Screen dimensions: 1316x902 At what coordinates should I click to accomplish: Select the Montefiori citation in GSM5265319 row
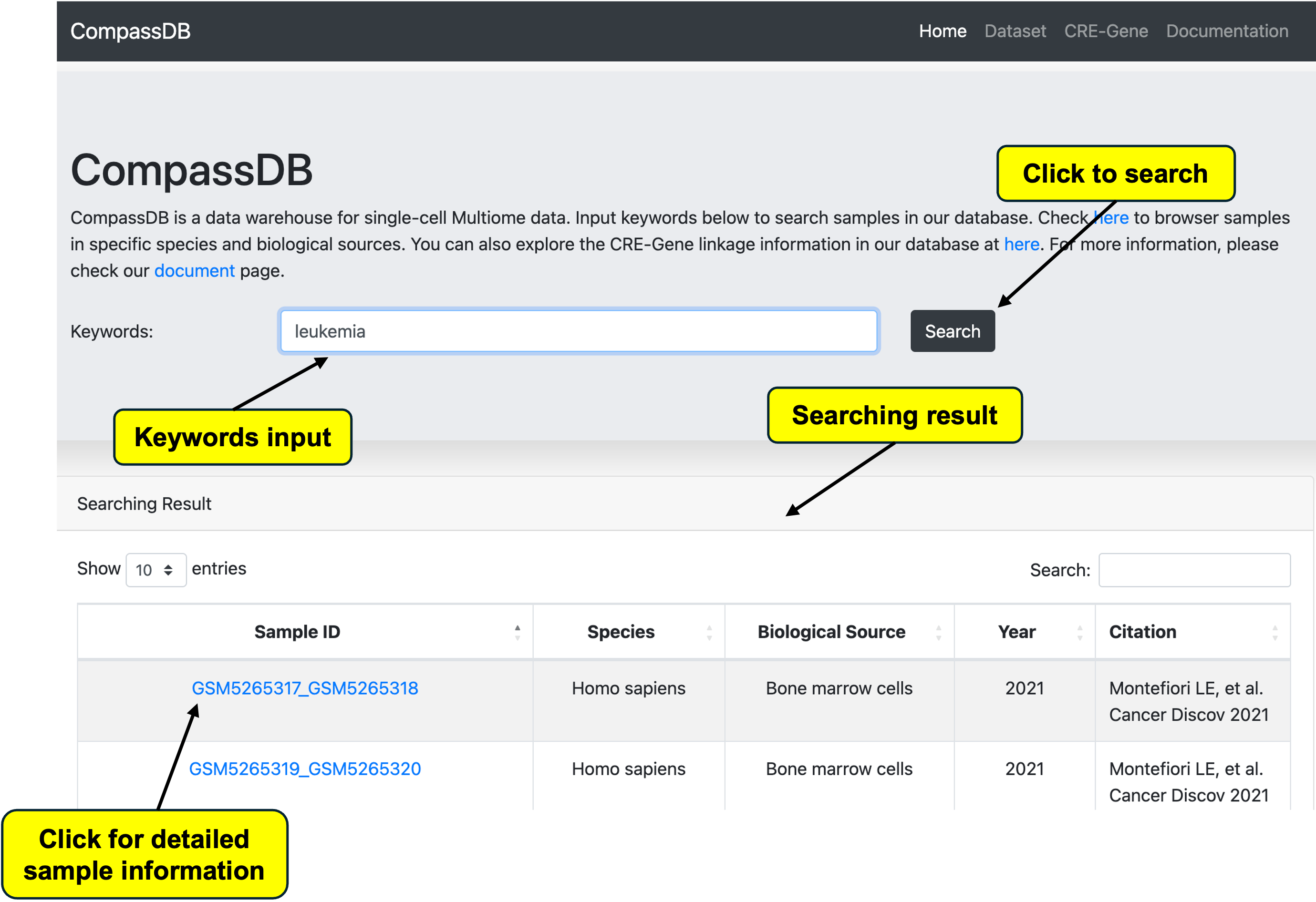1189,783
